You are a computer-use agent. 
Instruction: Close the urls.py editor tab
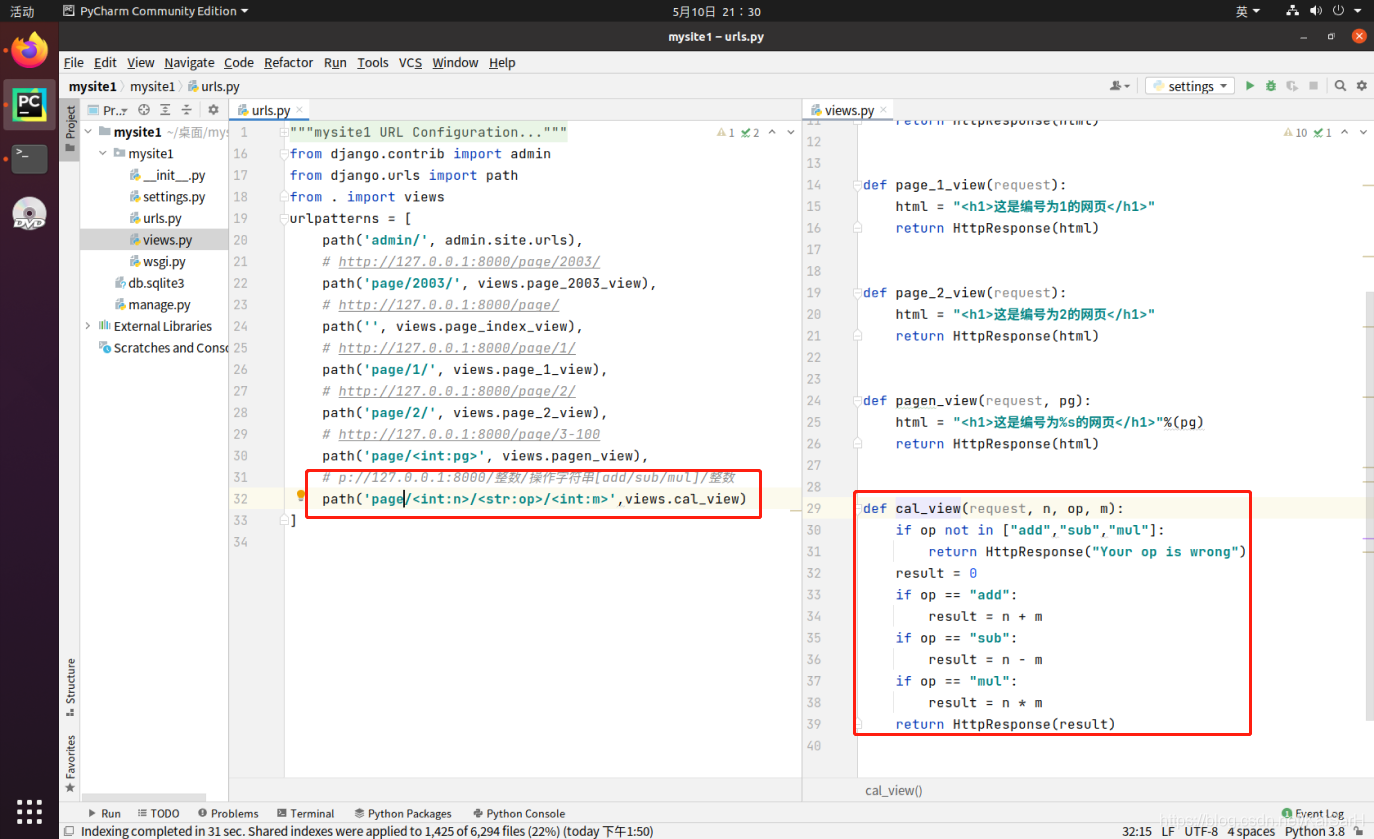[299, 111]
